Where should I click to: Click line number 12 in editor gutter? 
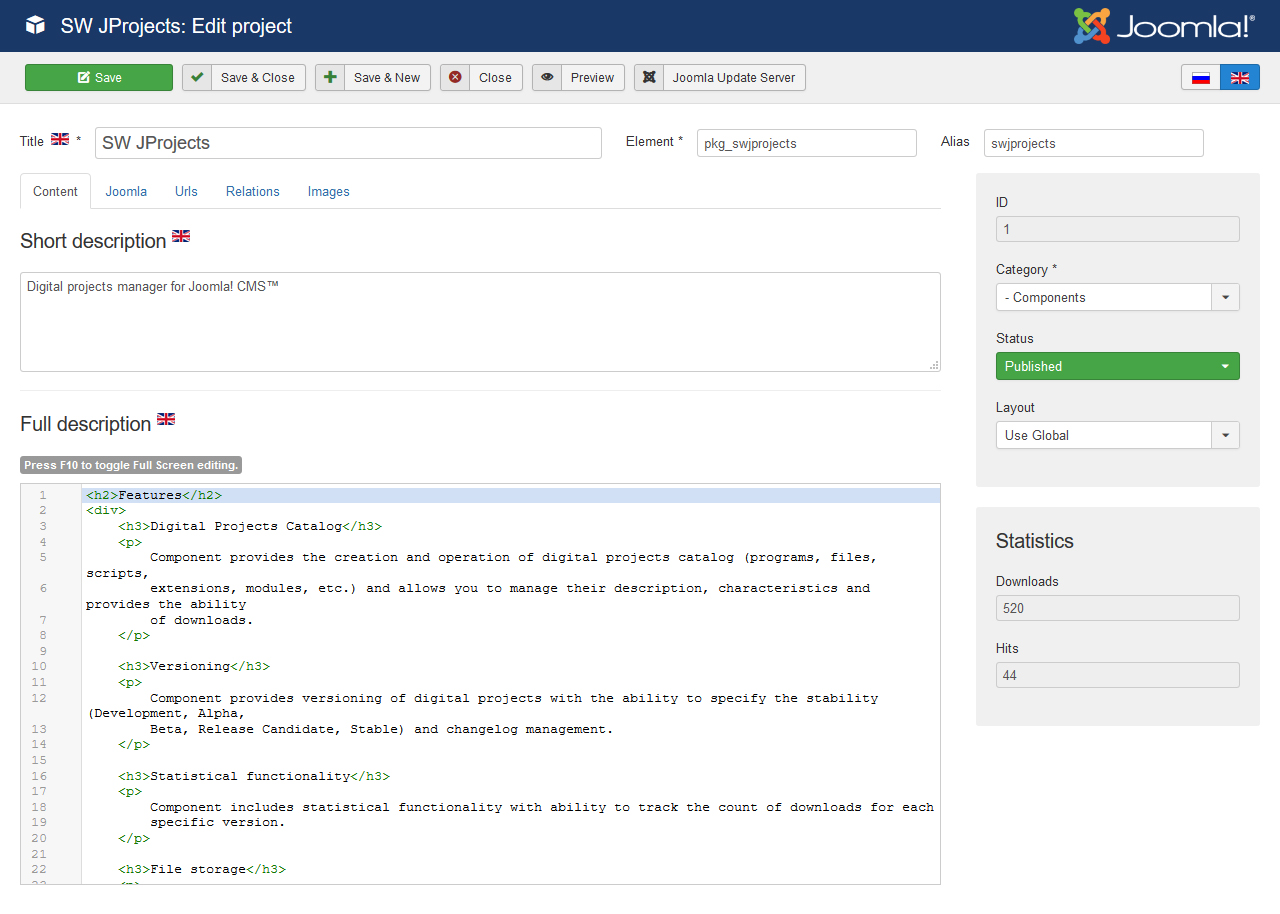[x=39, y=698]
